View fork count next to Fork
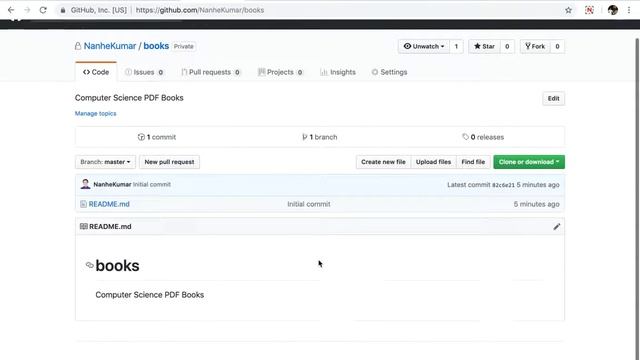This screenshot has width=640, height=360. [557, 46]
